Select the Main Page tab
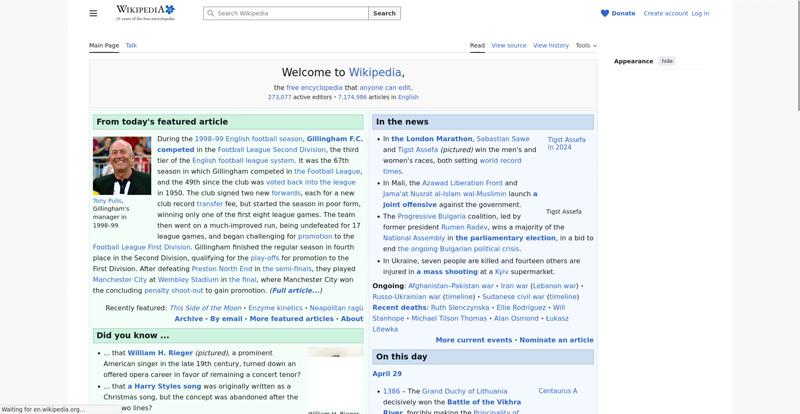 point(104,45)
